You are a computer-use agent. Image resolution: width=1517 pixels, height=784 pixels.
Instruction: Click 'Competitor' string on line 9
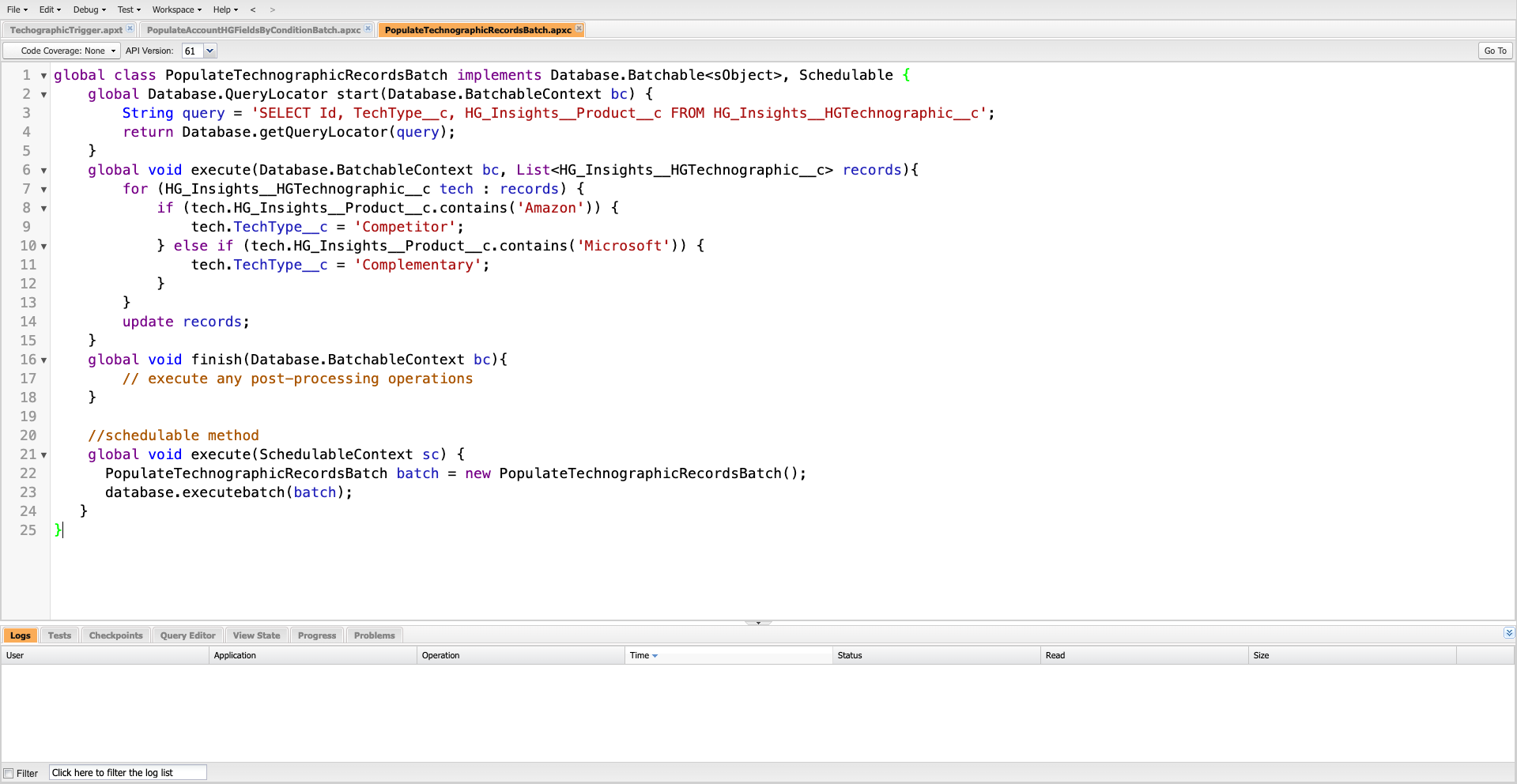click(405, 227)
